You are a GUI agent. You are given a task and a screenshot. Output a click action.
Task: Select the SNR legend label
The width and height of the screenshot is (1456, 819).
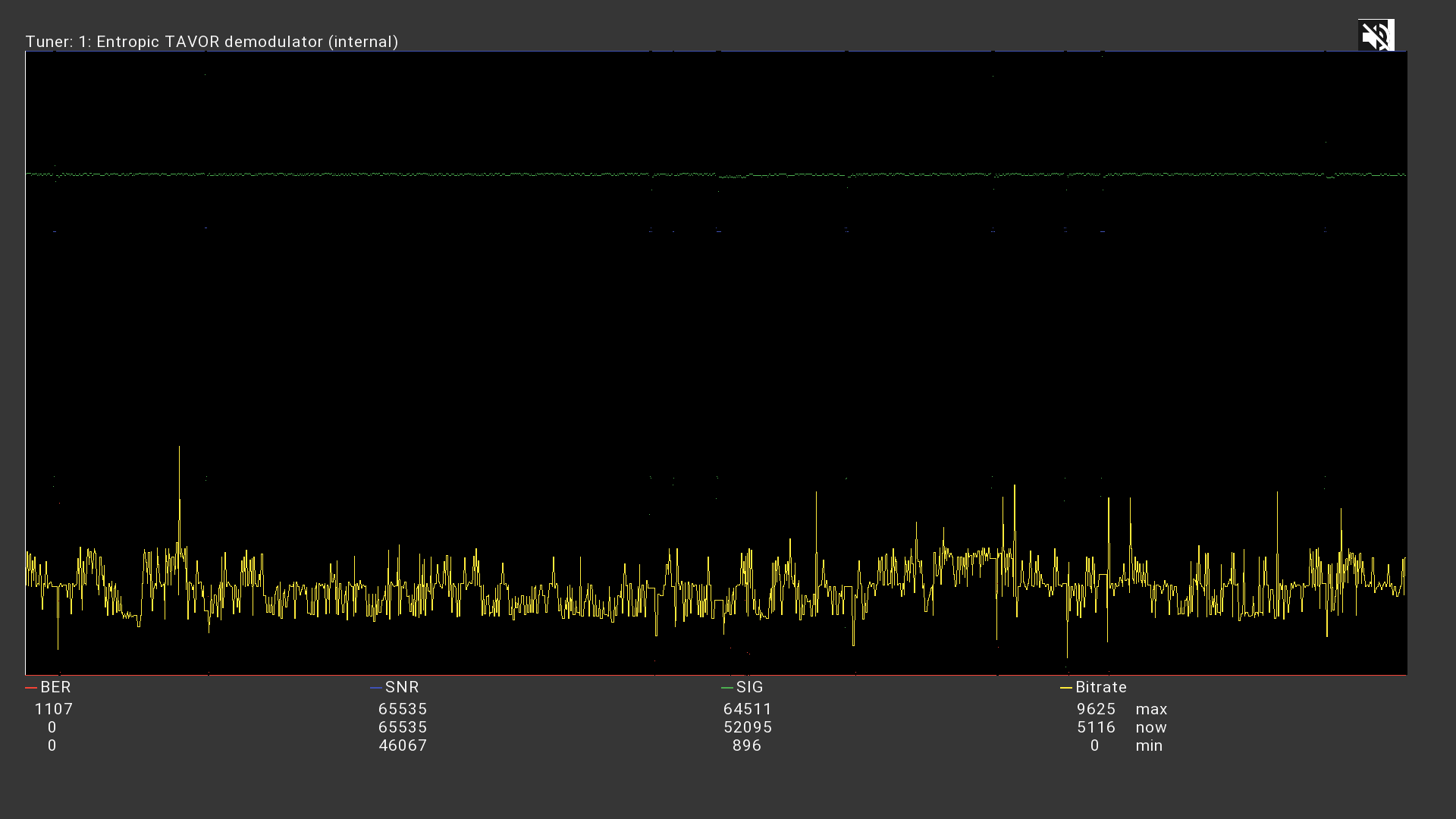point(402,687)
